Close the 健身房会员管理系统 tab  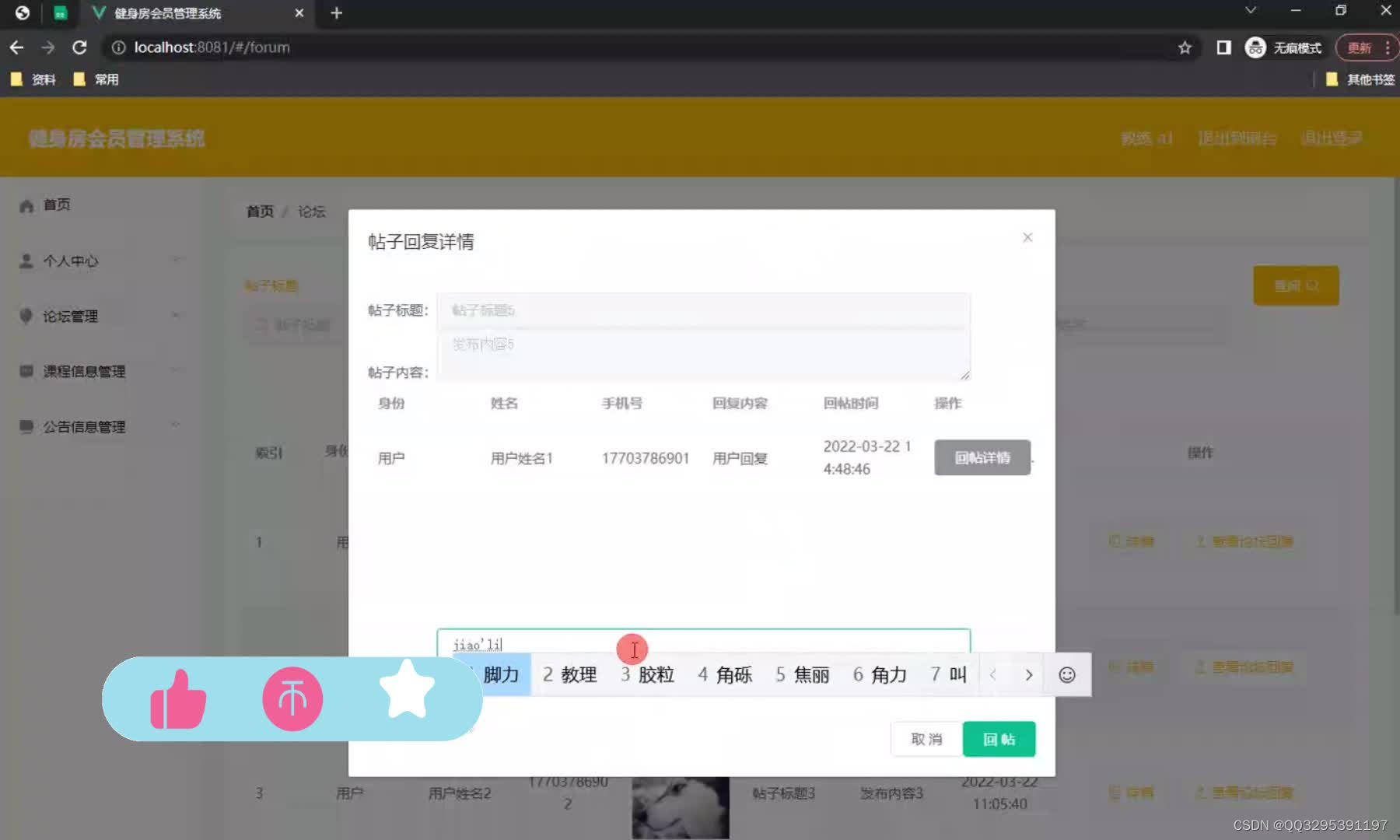click(299, 12)
